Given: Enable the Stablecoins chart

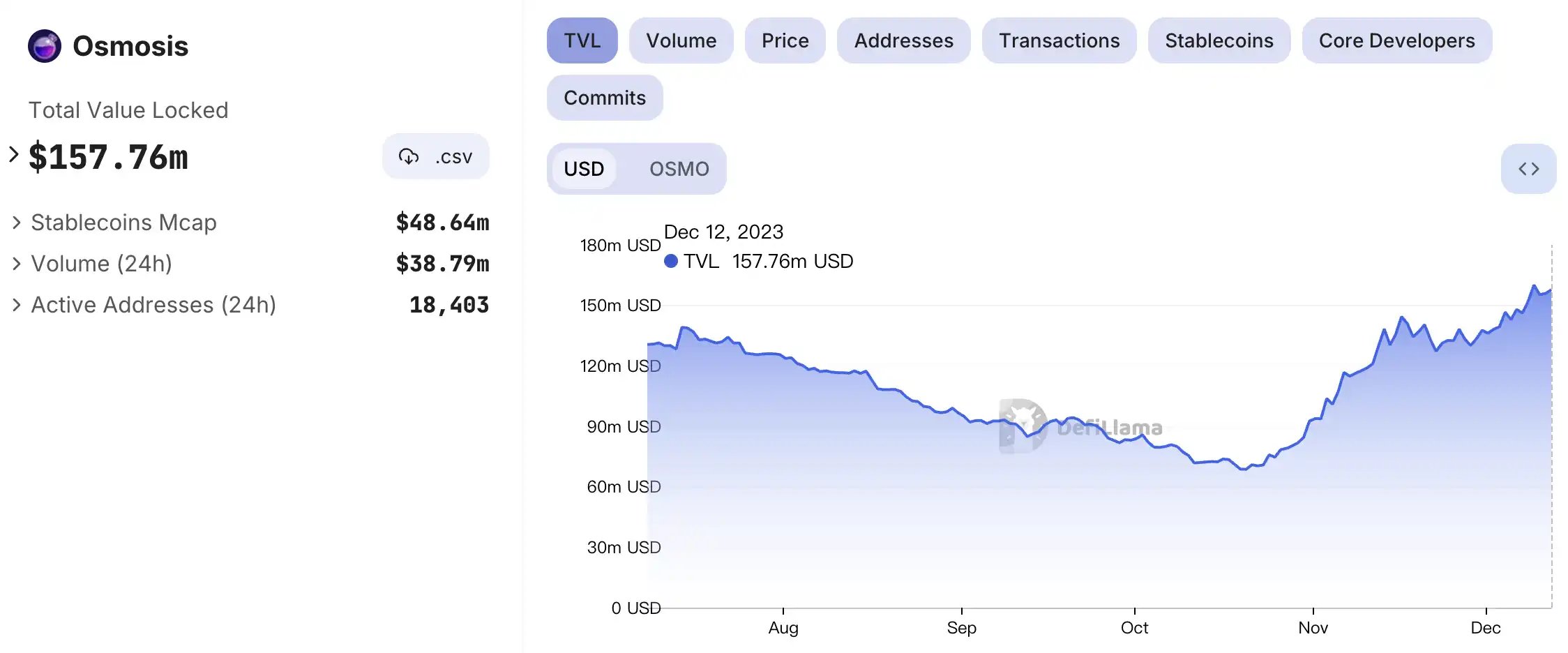Looking at the screenshot, I should (1219, 40).
